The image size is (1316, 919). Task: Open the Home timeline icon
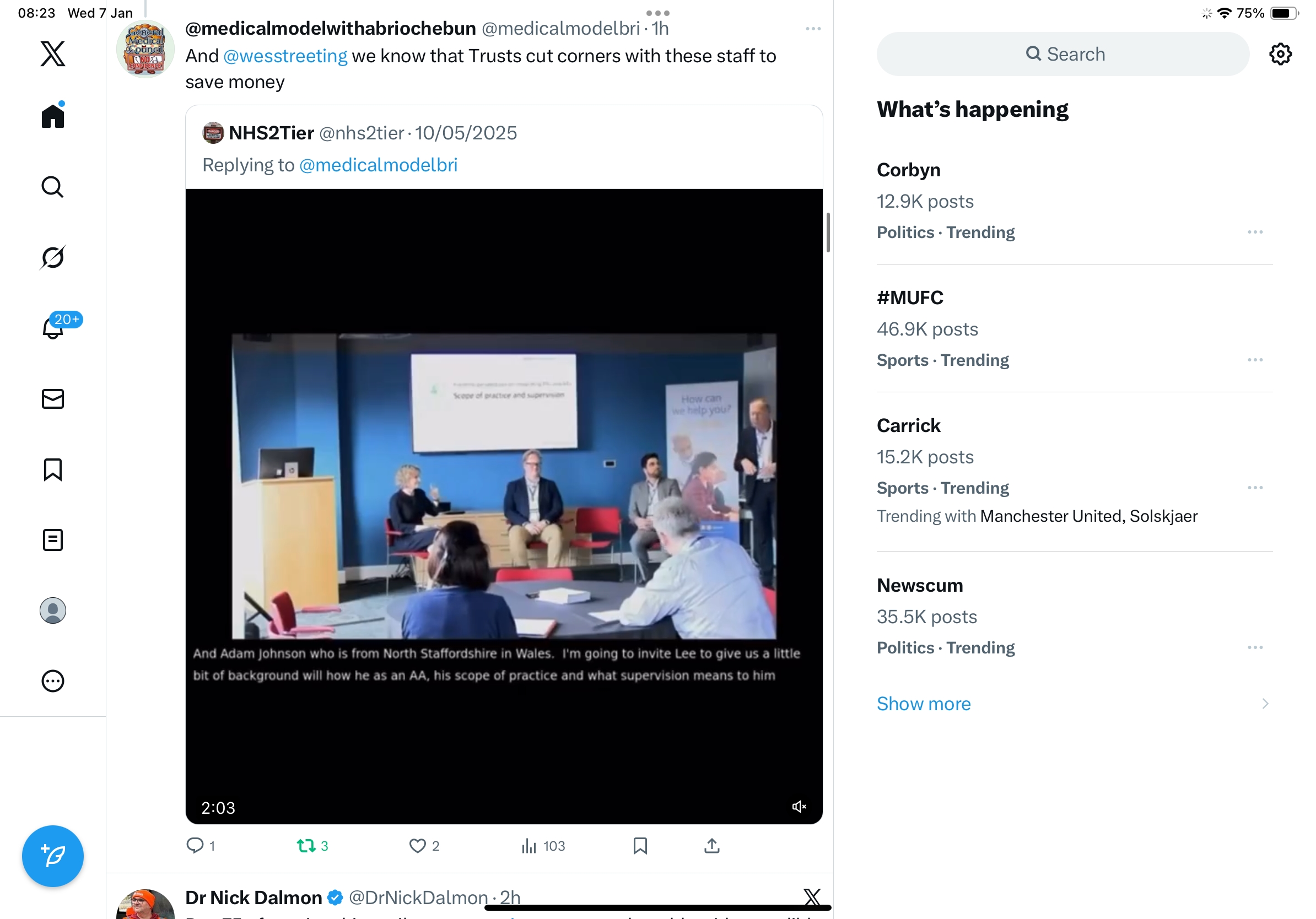[x=53, y=116]
